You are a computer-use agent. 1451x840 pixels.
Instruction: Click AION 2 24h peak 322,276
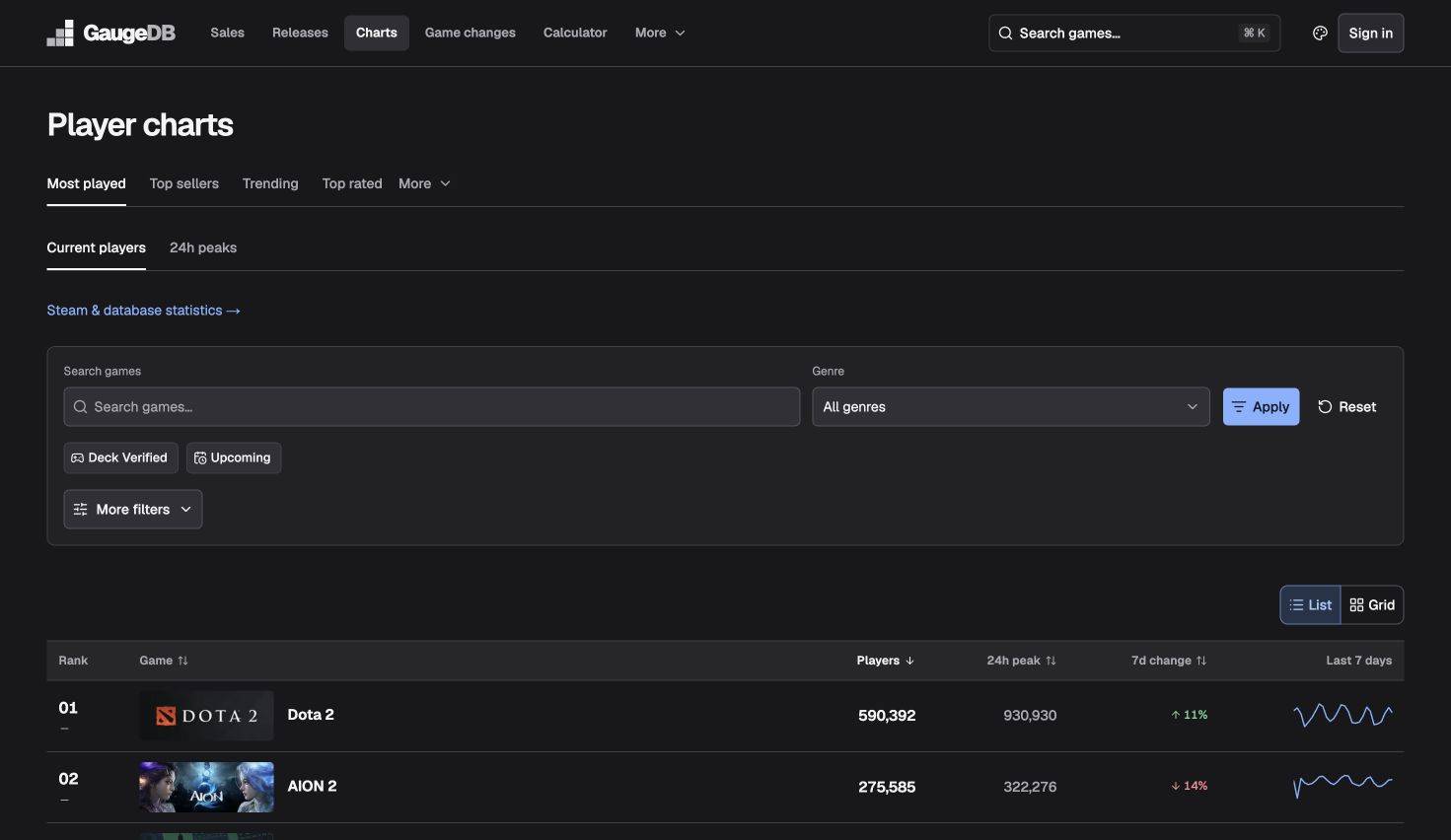pyautogui.click(x=1030, y=787)
